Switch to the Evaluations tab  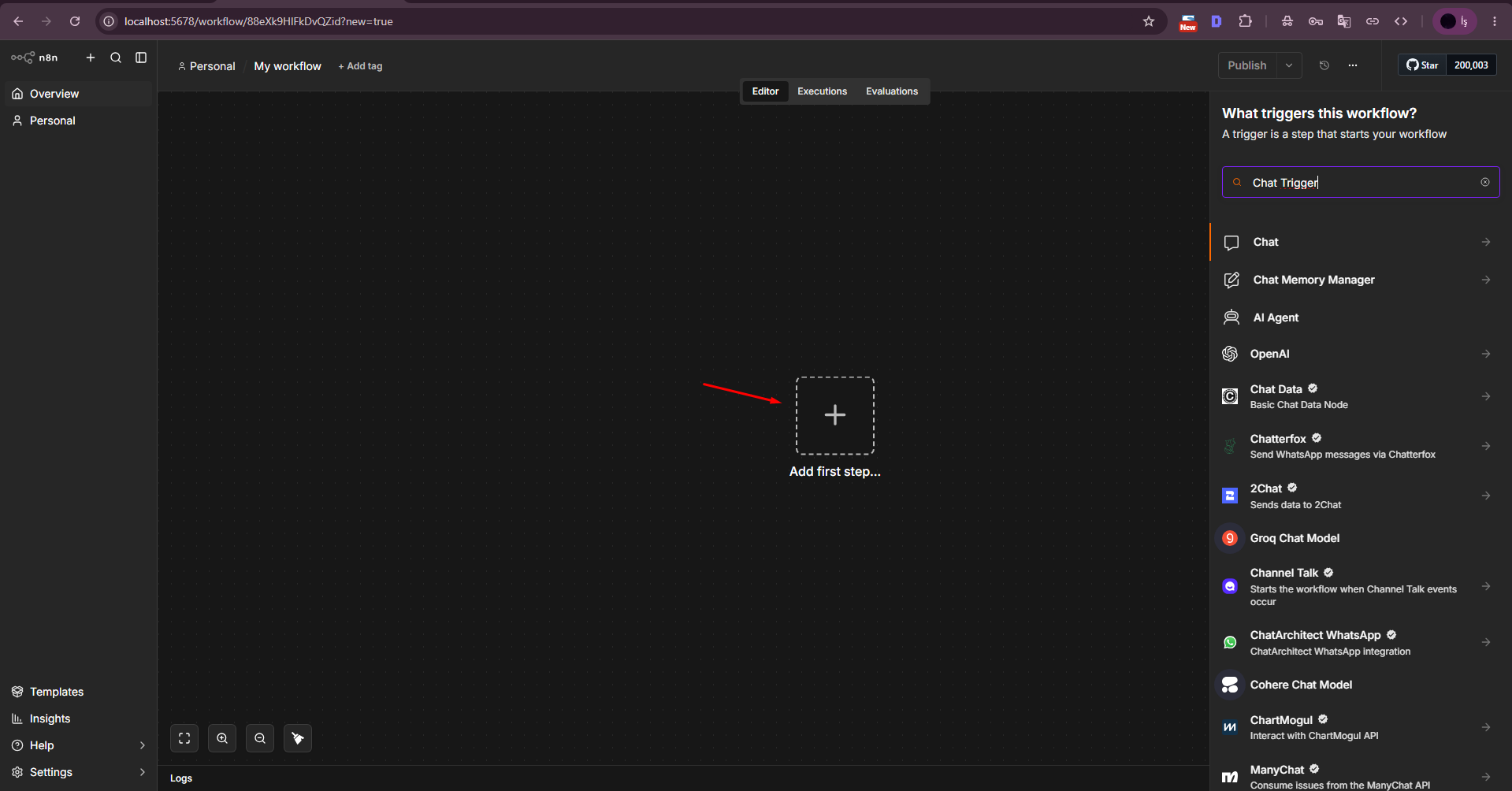point(892,91)
